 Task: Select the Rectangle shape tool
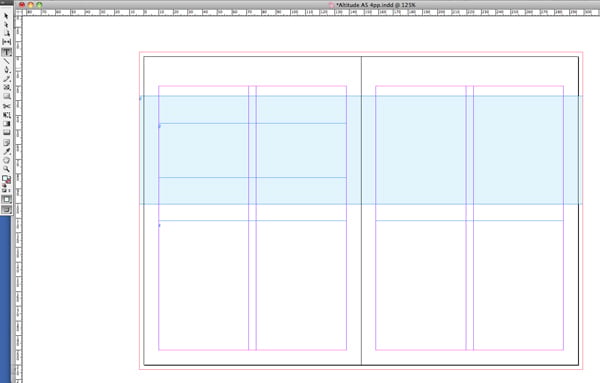[x=6, y=96]
